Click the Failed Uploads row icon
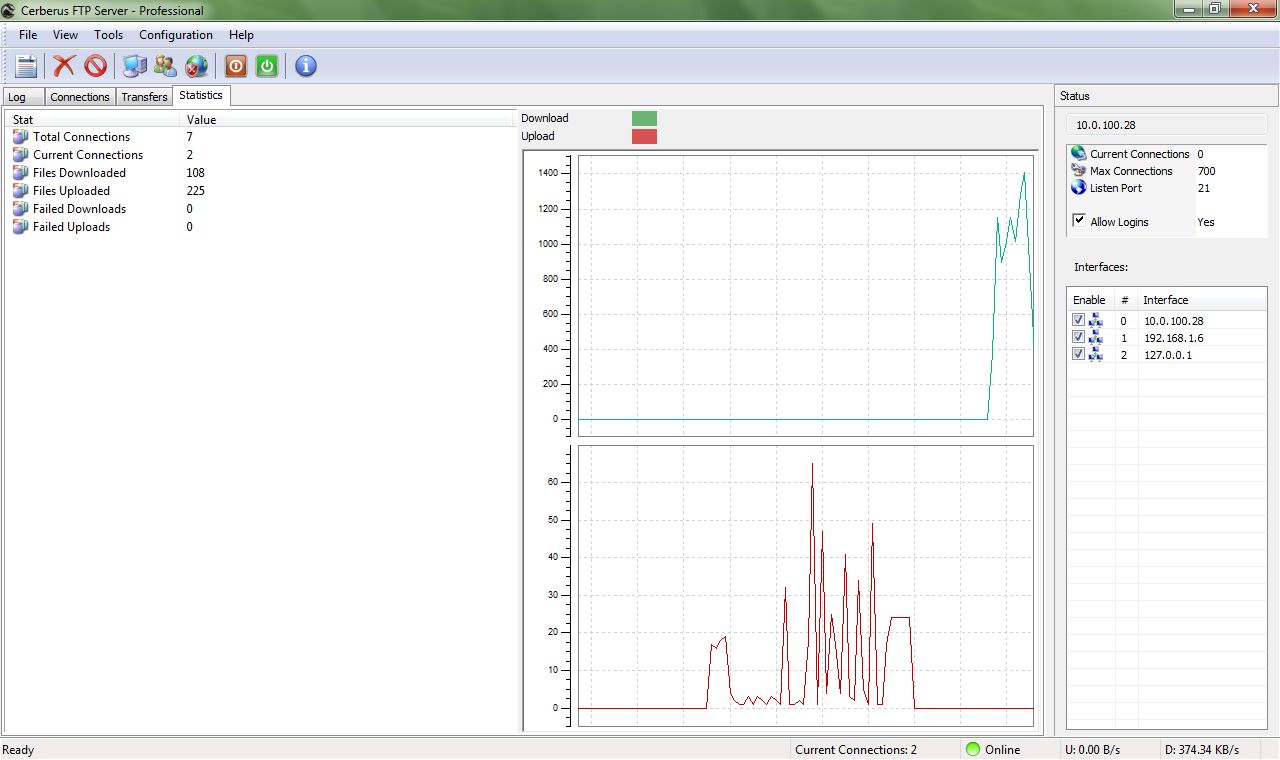Screen dimensions: 1280x760 click(x=21, y=227)
